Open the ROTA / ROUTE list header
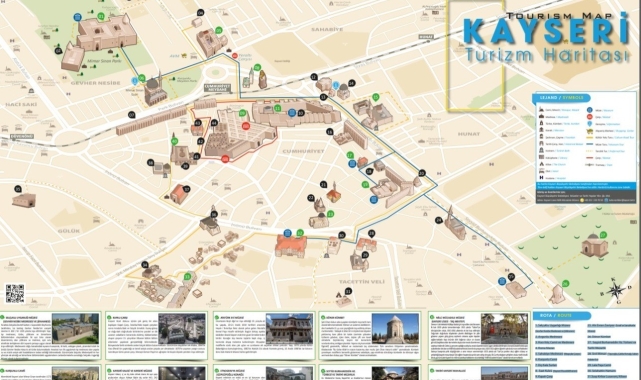The width and height of the screenshot is (641, 380). [562, 315]
